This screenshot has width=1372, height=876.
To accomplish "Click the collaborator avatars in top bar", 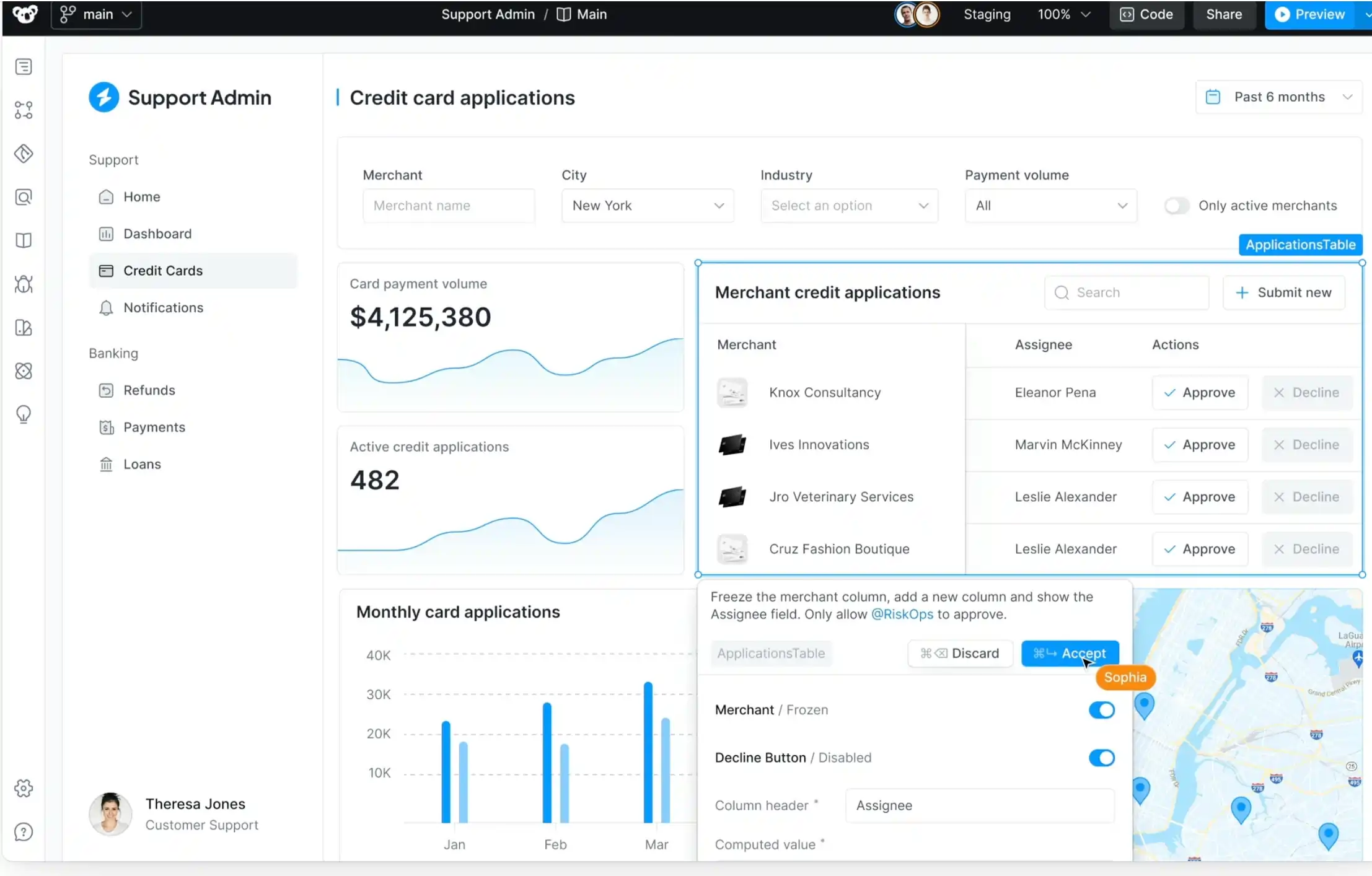I will tap(917, 14).
